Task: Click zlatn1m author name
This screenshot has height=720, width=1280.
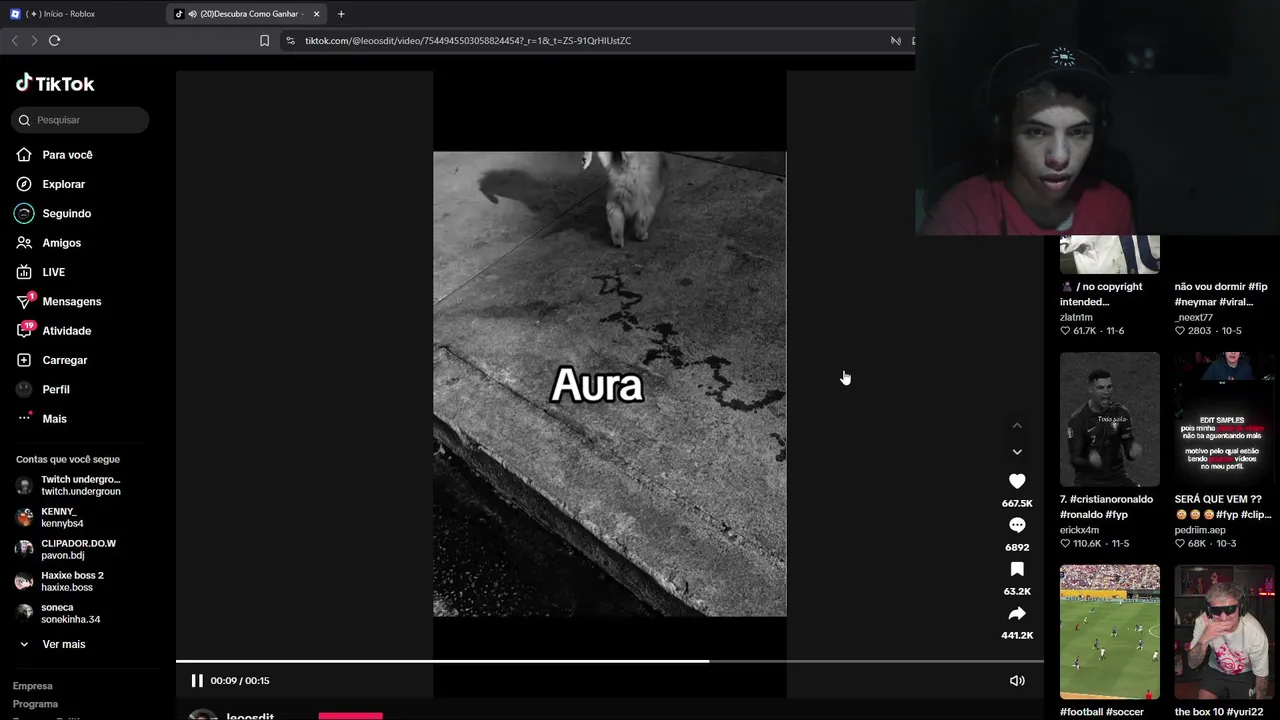Action: [x=1076, y=317]
